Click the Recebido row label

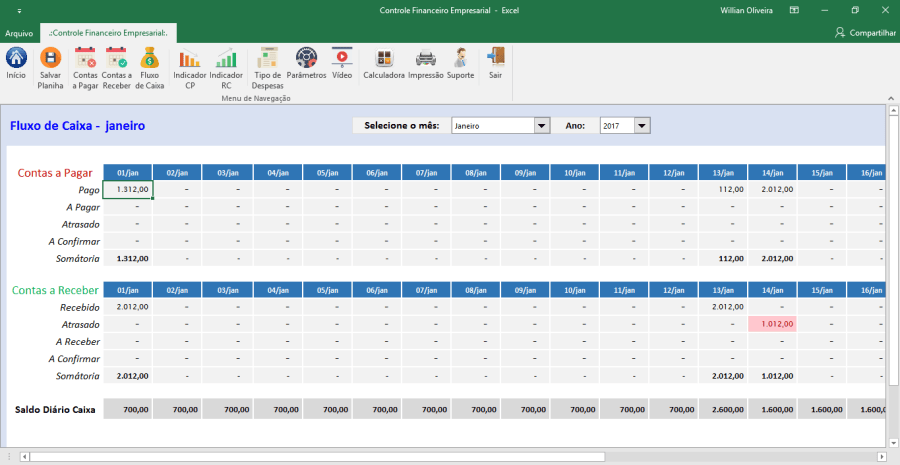click(80, 307)
